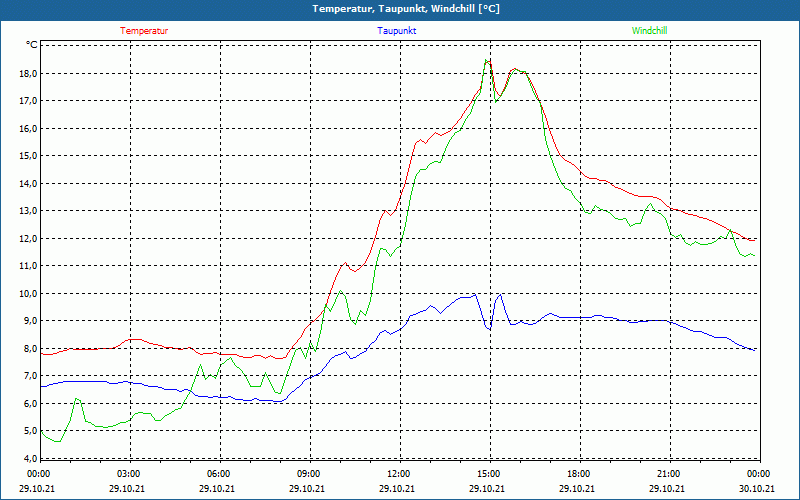Click the 18:00 time label
The height and width of the screenshot is (500, 800).
580,474
